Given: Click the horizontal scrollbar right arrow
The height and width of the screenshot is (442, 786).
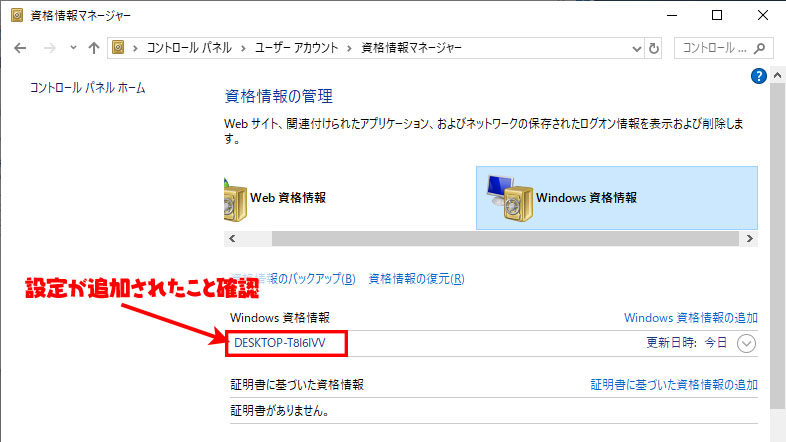Looking at the screenshot, I should (749, 239).
